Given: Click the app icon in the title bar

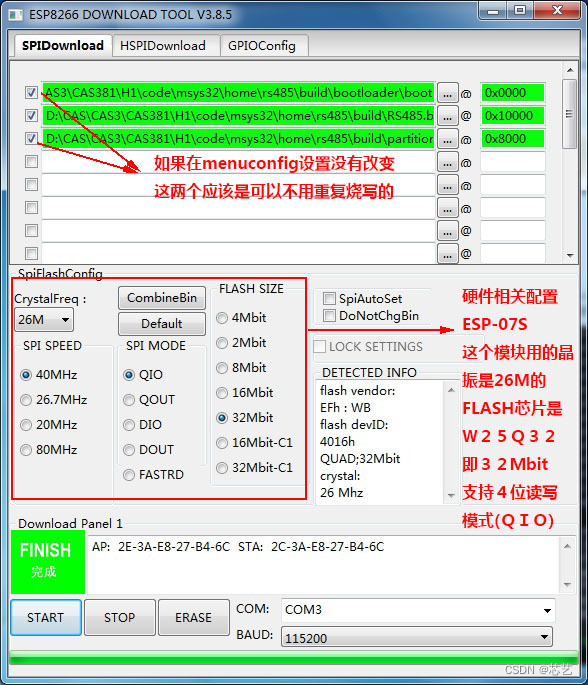Looking at the screenshot, I should (16, 15).
